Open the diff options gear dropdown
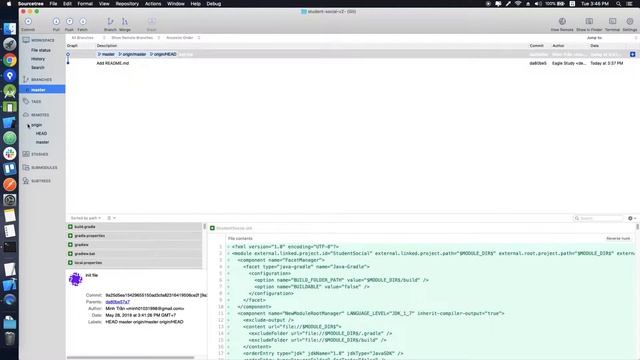Viewport: 640px width, 360px height. (x=632, y=218)
